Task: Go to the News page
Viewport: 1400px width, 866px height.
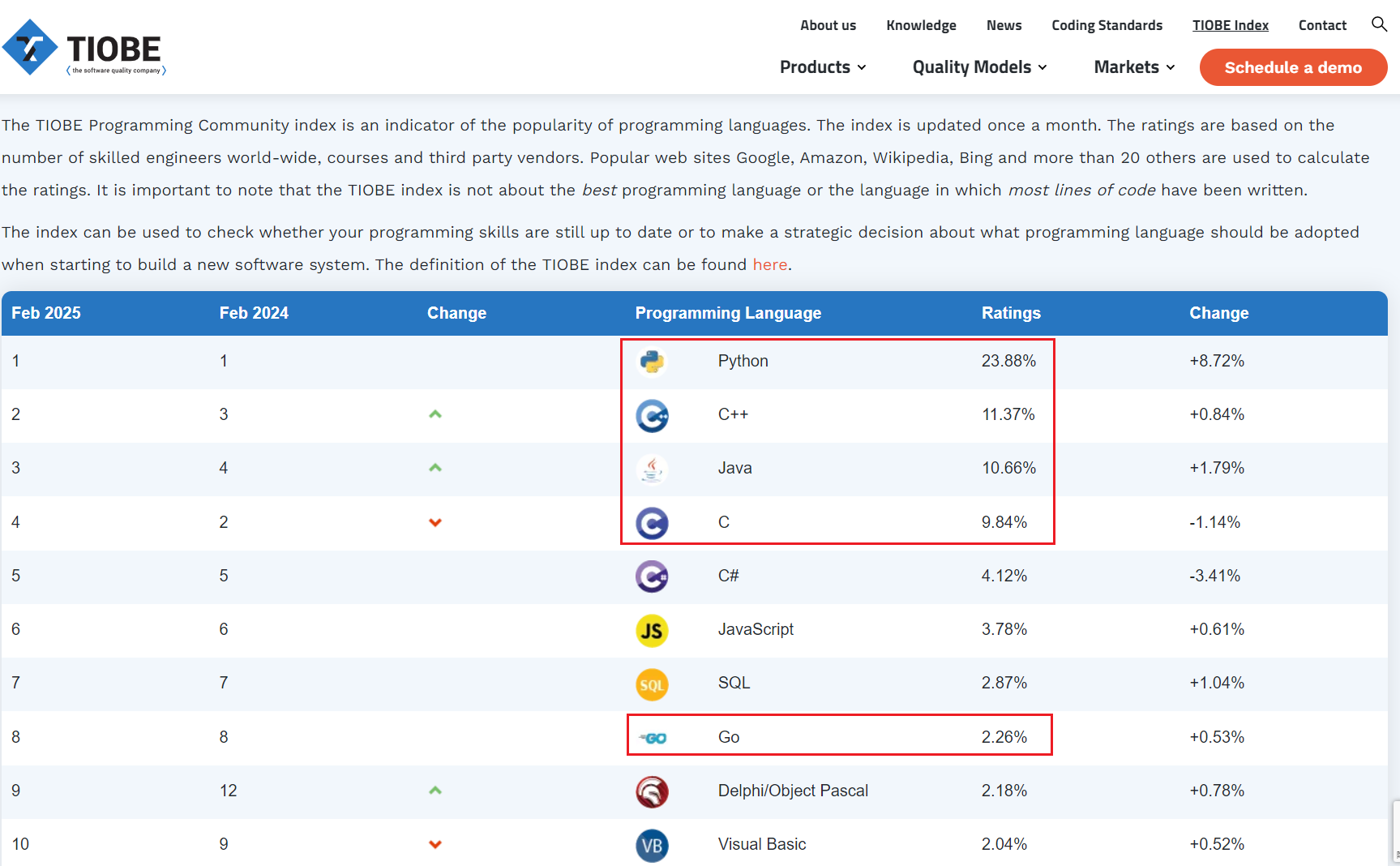Action: 1004,25
